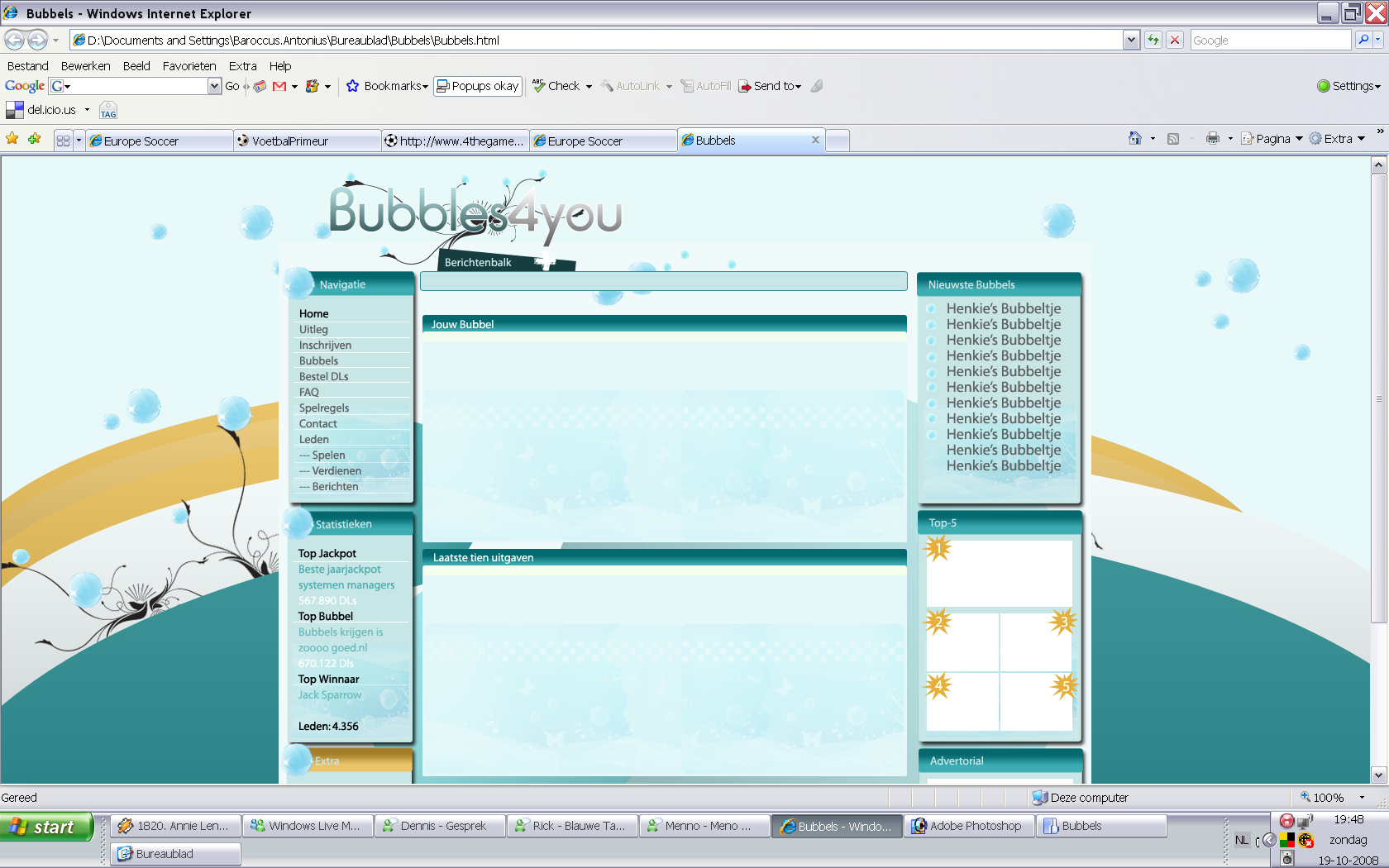
Task: Click the magnifier search button beside Google box
Action: point(1363,40)
